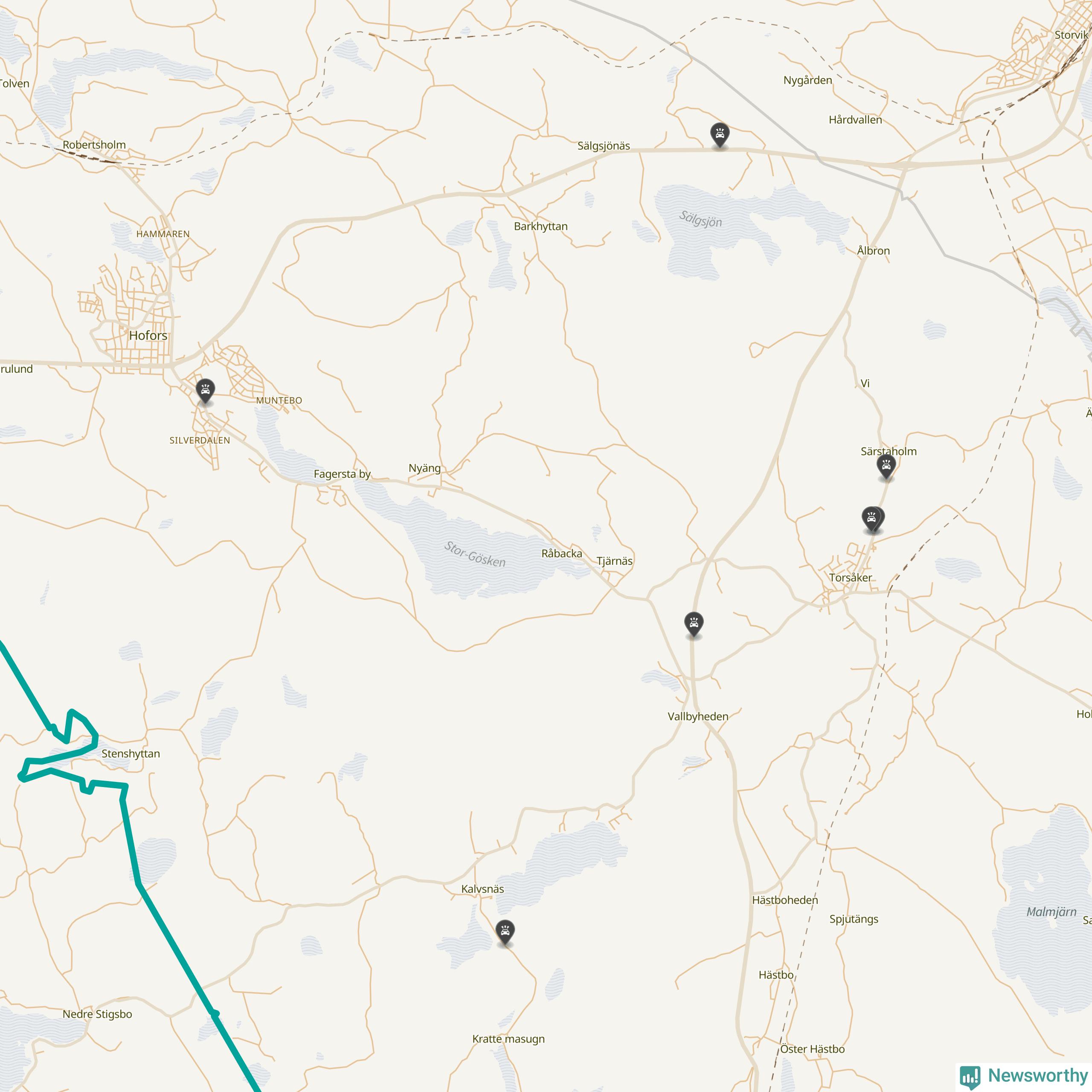Click the Barkhyttan place label
Viewport: 1092px width, 1092px height.
click(540, 226)
